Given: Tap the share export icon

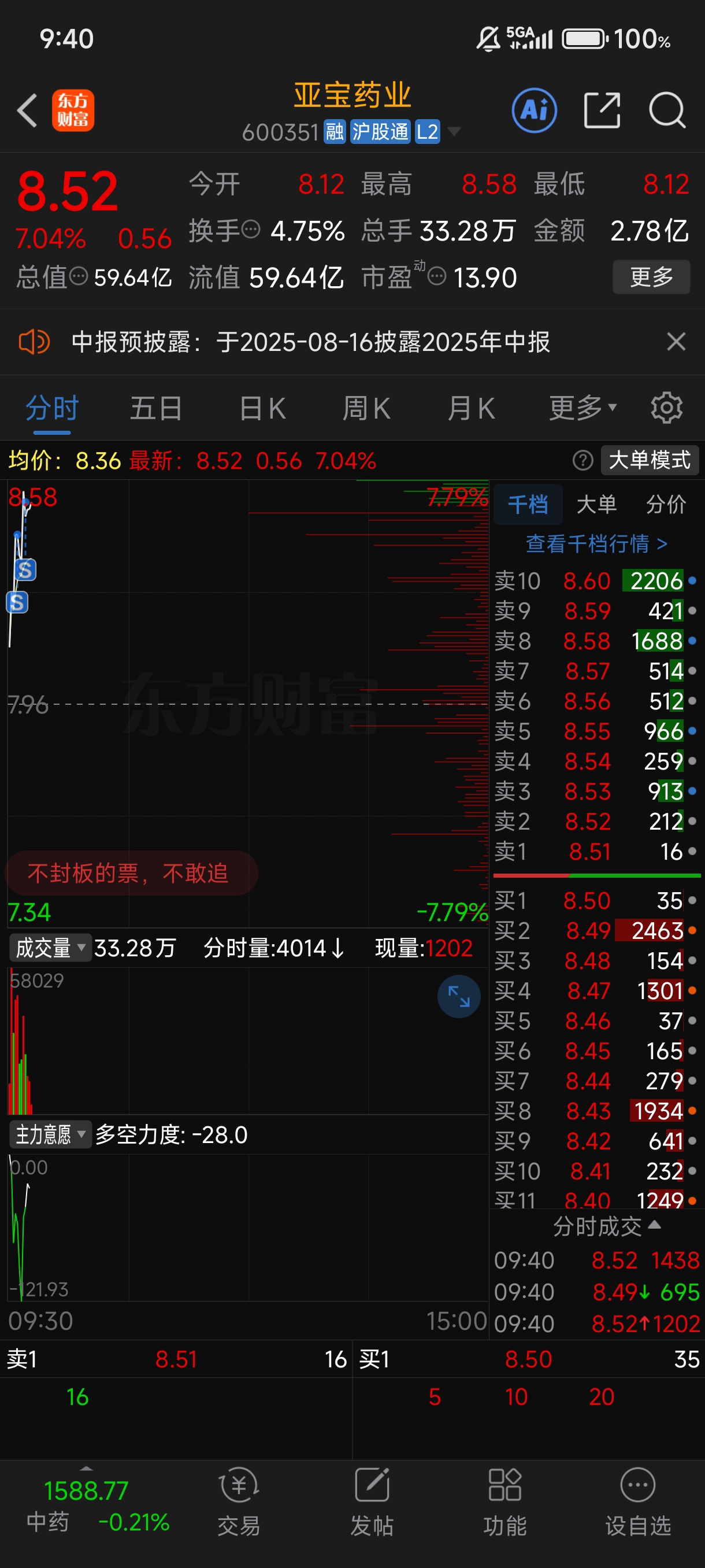Looking at the screenshot, I should pyautogui.click(x=602, y=110).
